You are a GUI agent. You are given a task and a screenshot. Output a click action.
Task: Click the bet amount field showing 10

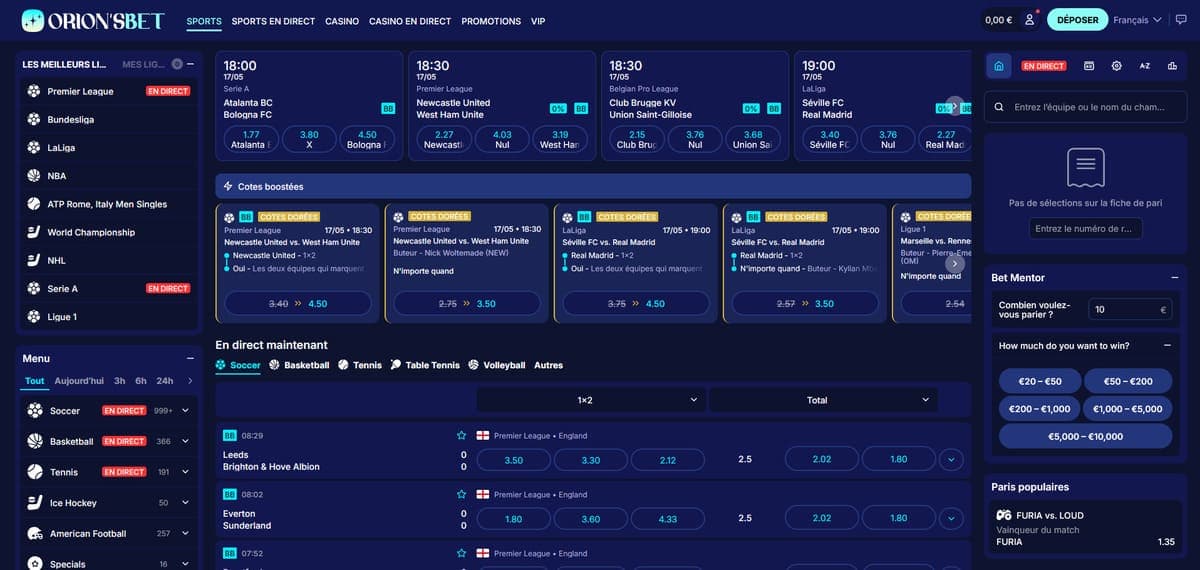click(1130, 310)
